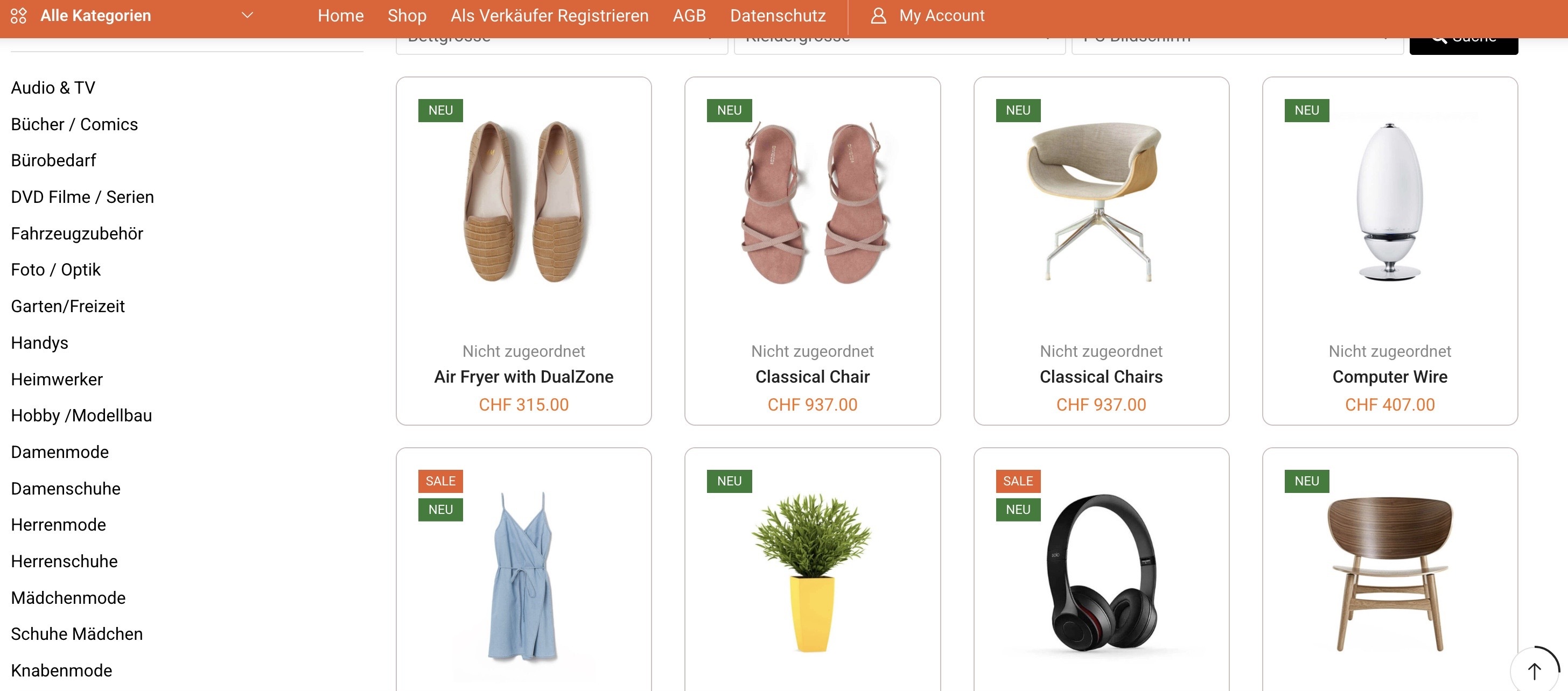
Task: Open the Air Fryer with DualZone product
Action: (x=523, y=377)
